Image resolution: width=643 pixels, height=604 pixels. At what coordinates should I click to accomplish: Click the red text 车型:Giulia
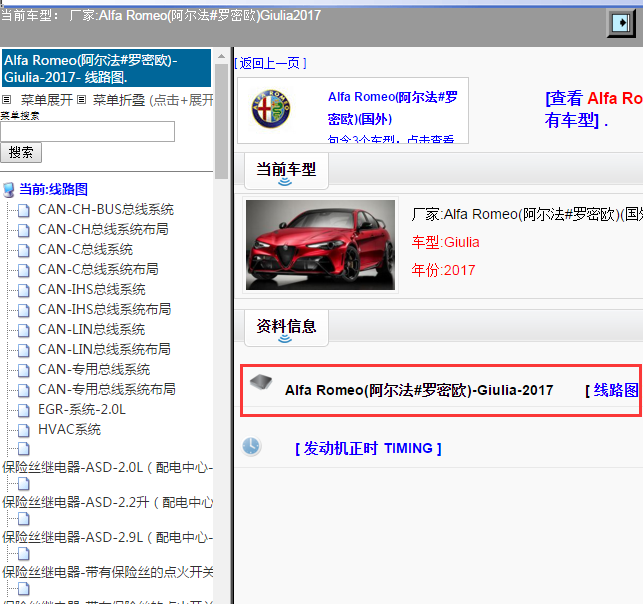click(445, 242)
